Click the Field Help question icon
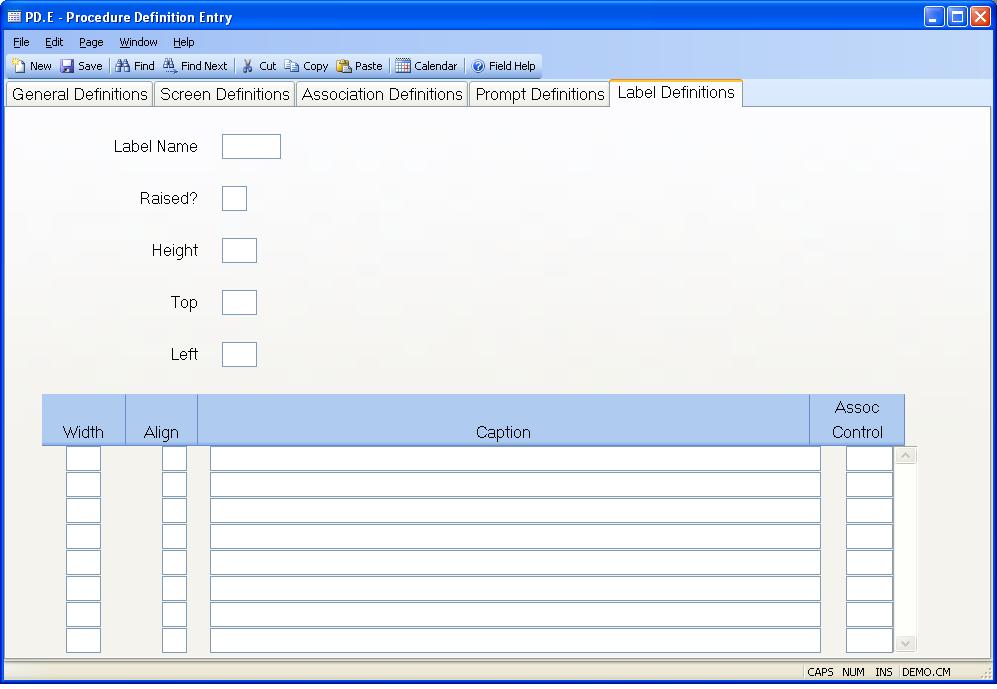Screen dimensions: 997x689 click(478, 65)
